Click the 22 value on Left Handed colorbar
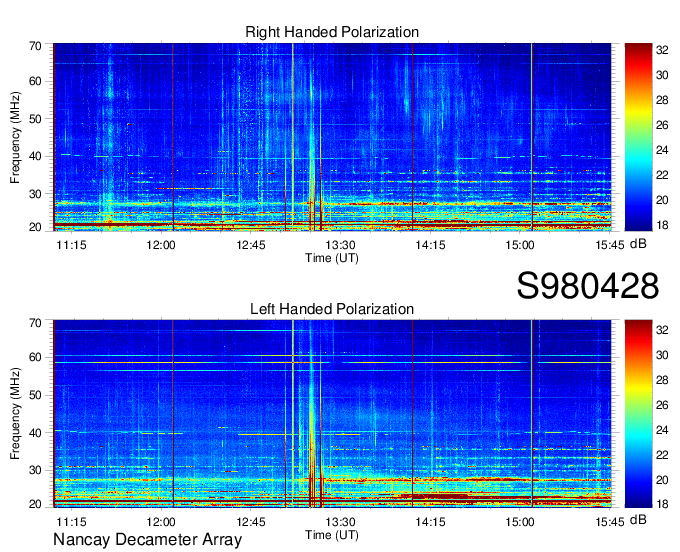Screen dimensions: 680x552 coord(662,455)
